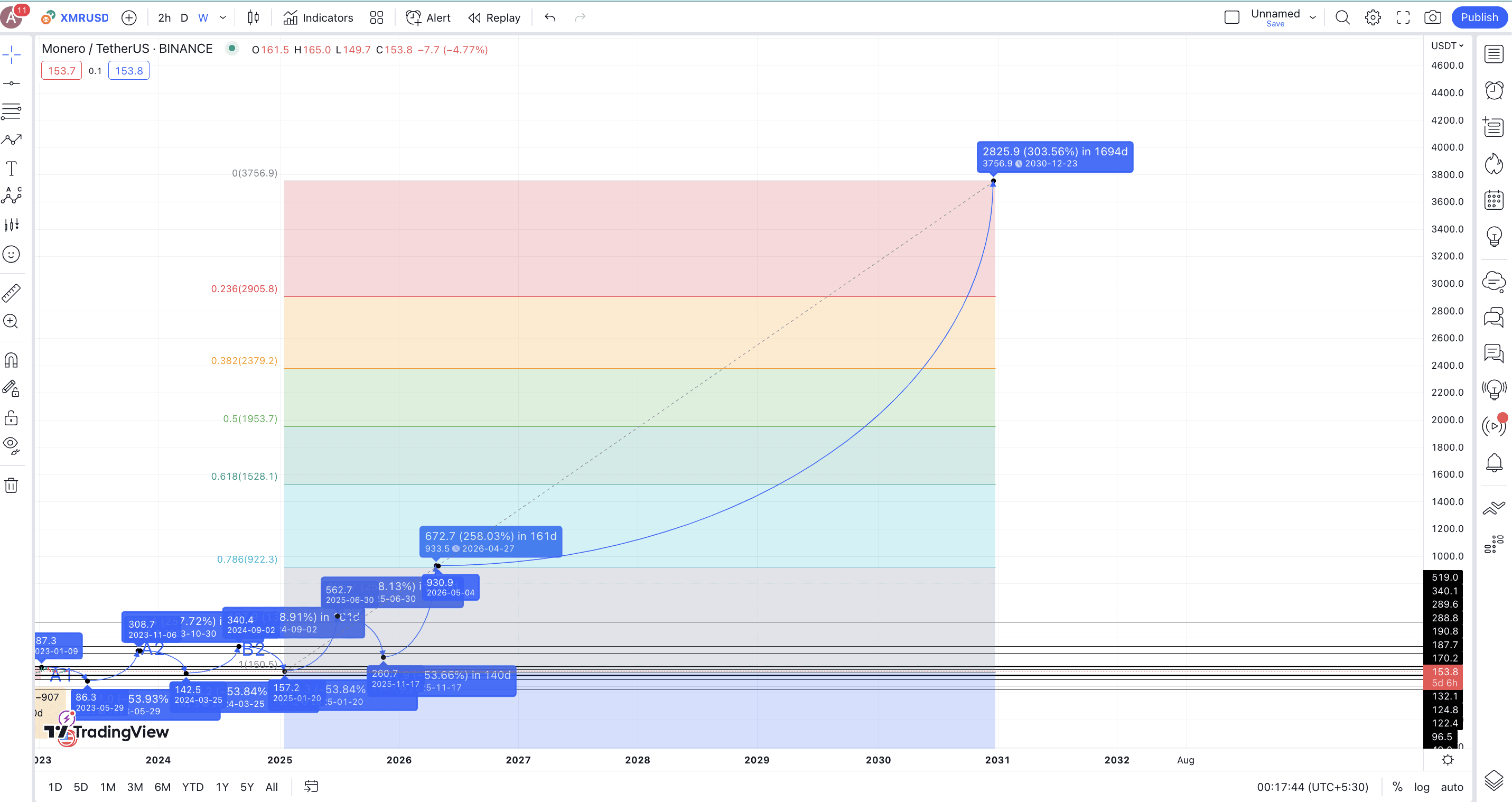Select the Text drawing tool
Viewport: 1512px width, 802px height.
pos(11,169)
